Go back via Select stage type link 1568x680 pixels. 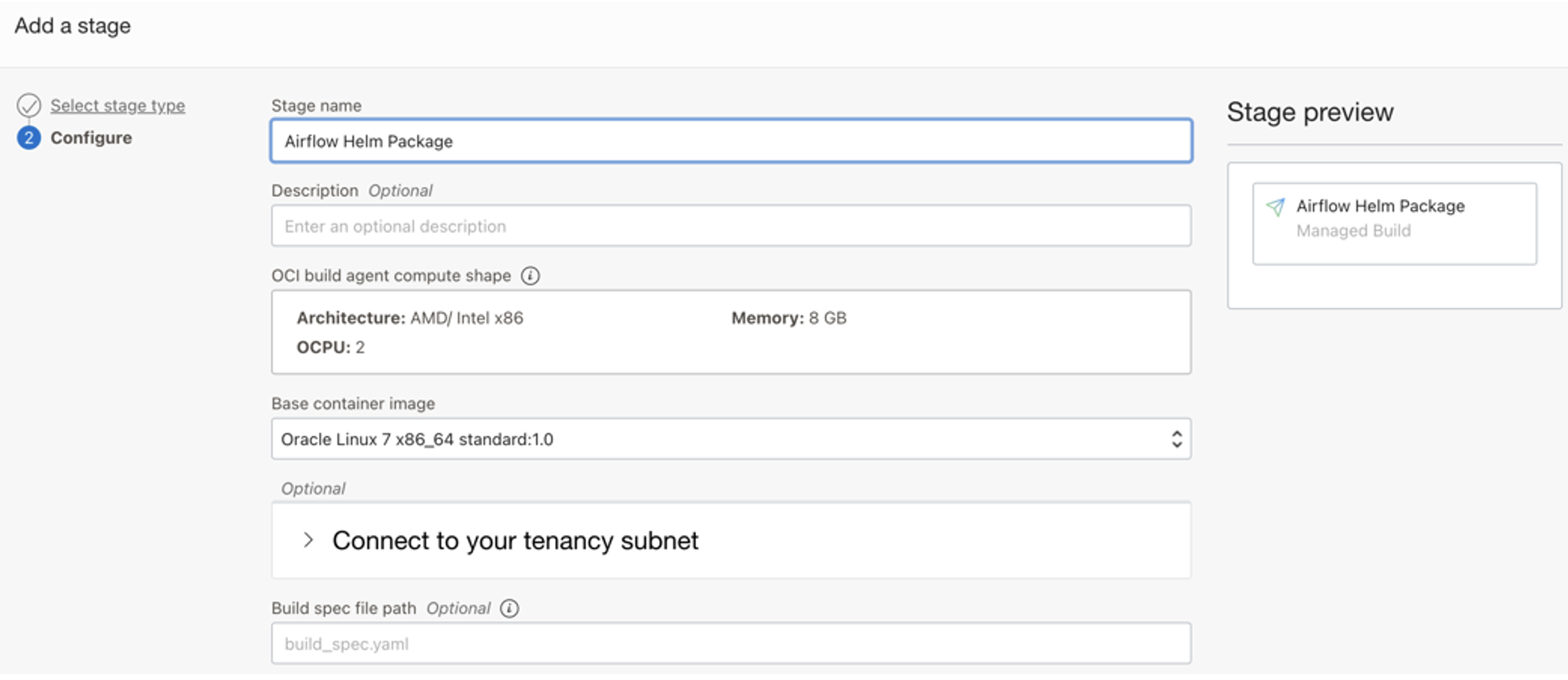point(118,106)
